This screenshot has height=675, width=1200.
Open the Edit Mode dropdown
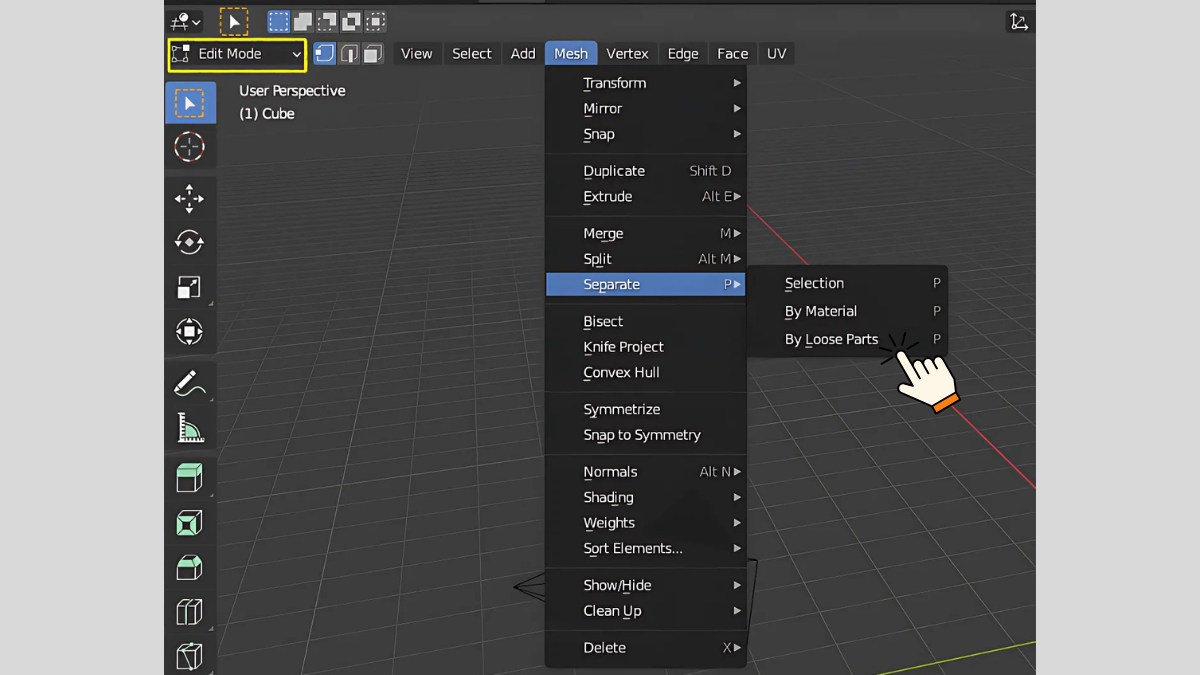[237, 54]
